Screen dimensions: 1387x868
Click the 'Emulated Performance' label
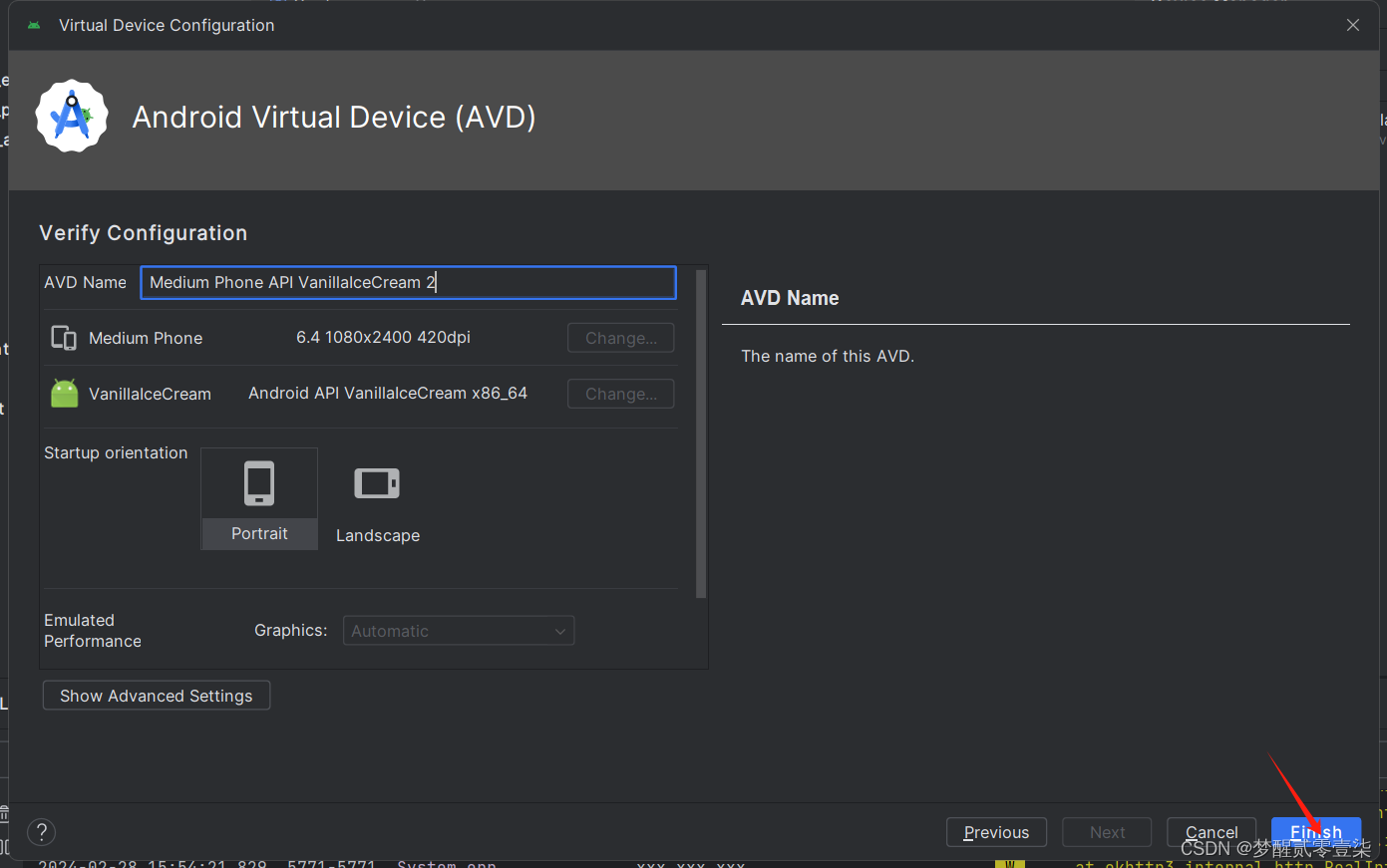click(93, 631)
